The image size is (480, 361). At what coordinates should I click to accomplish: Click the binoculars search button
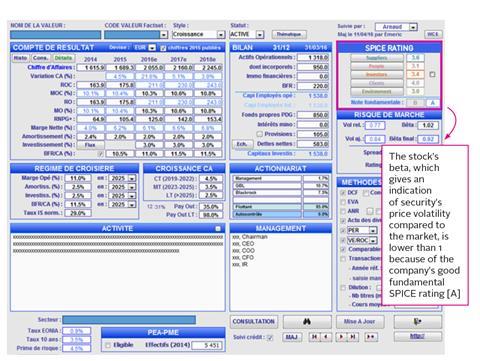coord(307,322)
